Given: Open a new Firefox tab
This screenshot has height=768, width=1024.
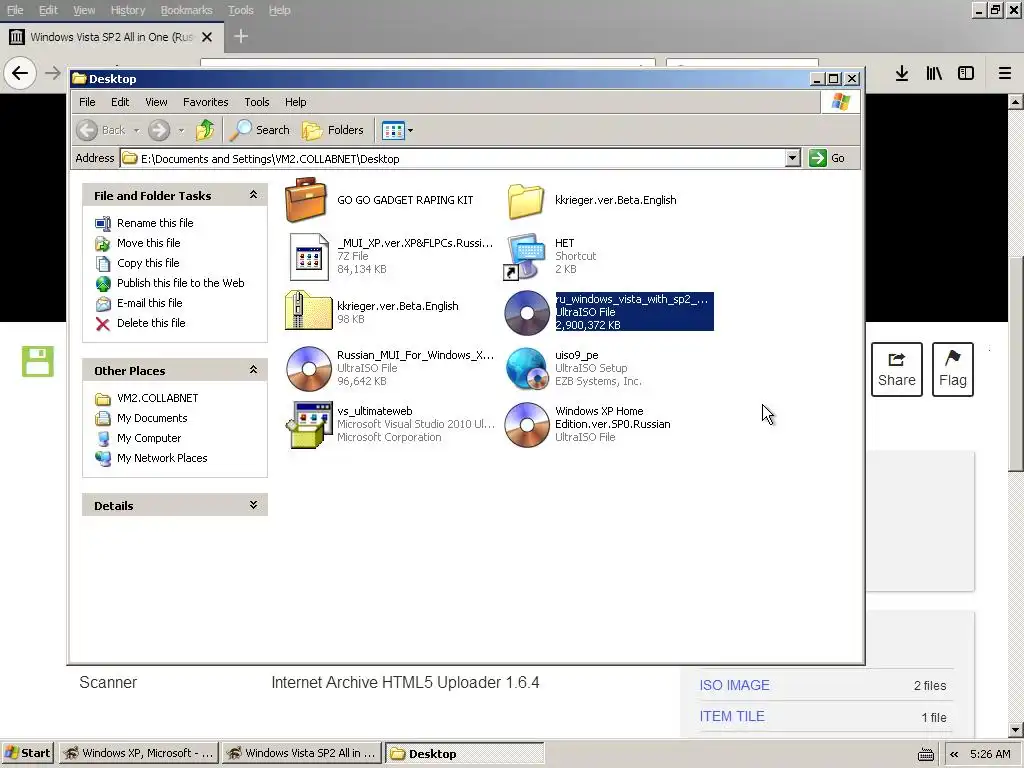Looking at the screenshot, I should (x=241, y=37).
